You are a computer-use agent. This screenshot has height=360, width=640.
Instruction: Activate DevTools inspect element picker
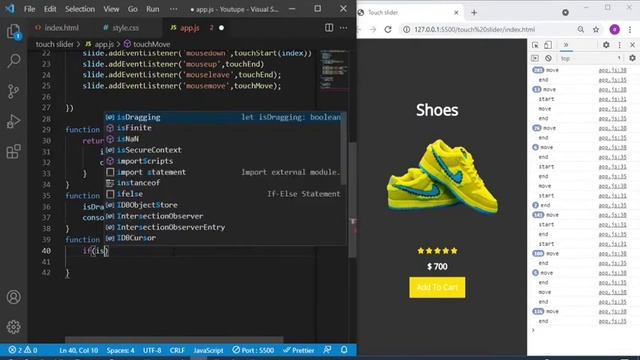(x=535, y=45)
